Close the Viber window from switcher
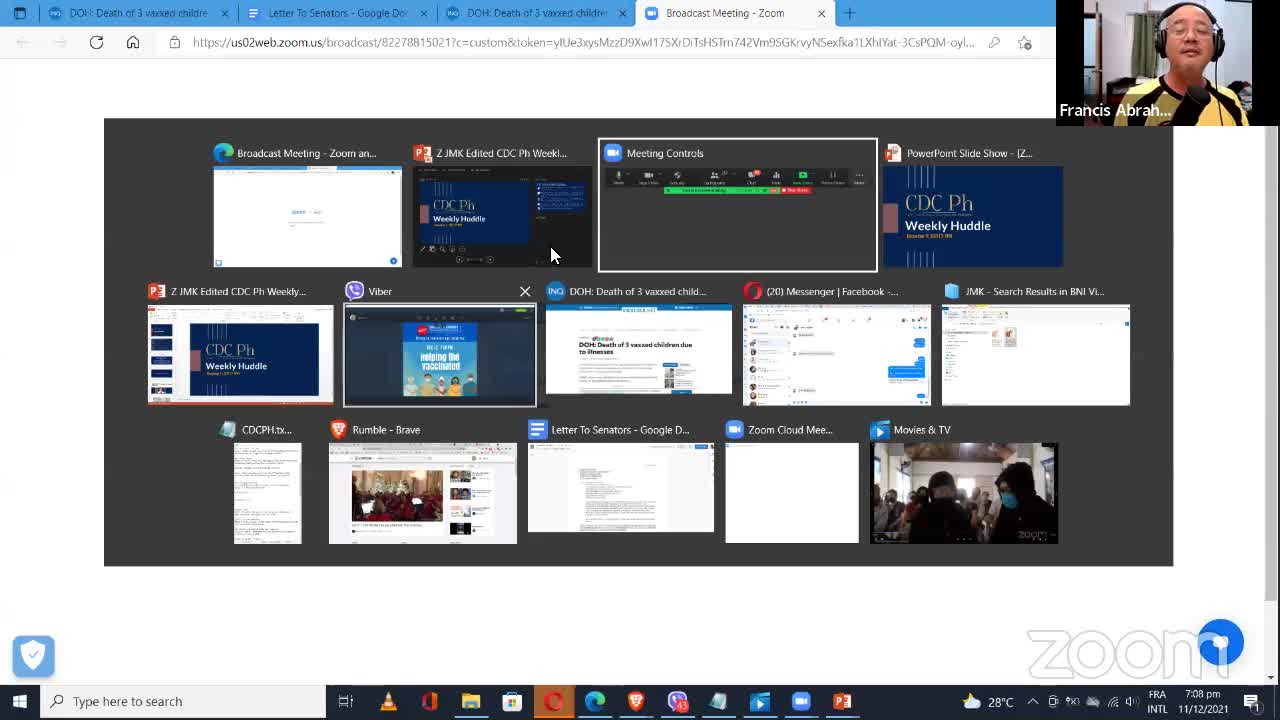1280x720 pixels. 525,291
